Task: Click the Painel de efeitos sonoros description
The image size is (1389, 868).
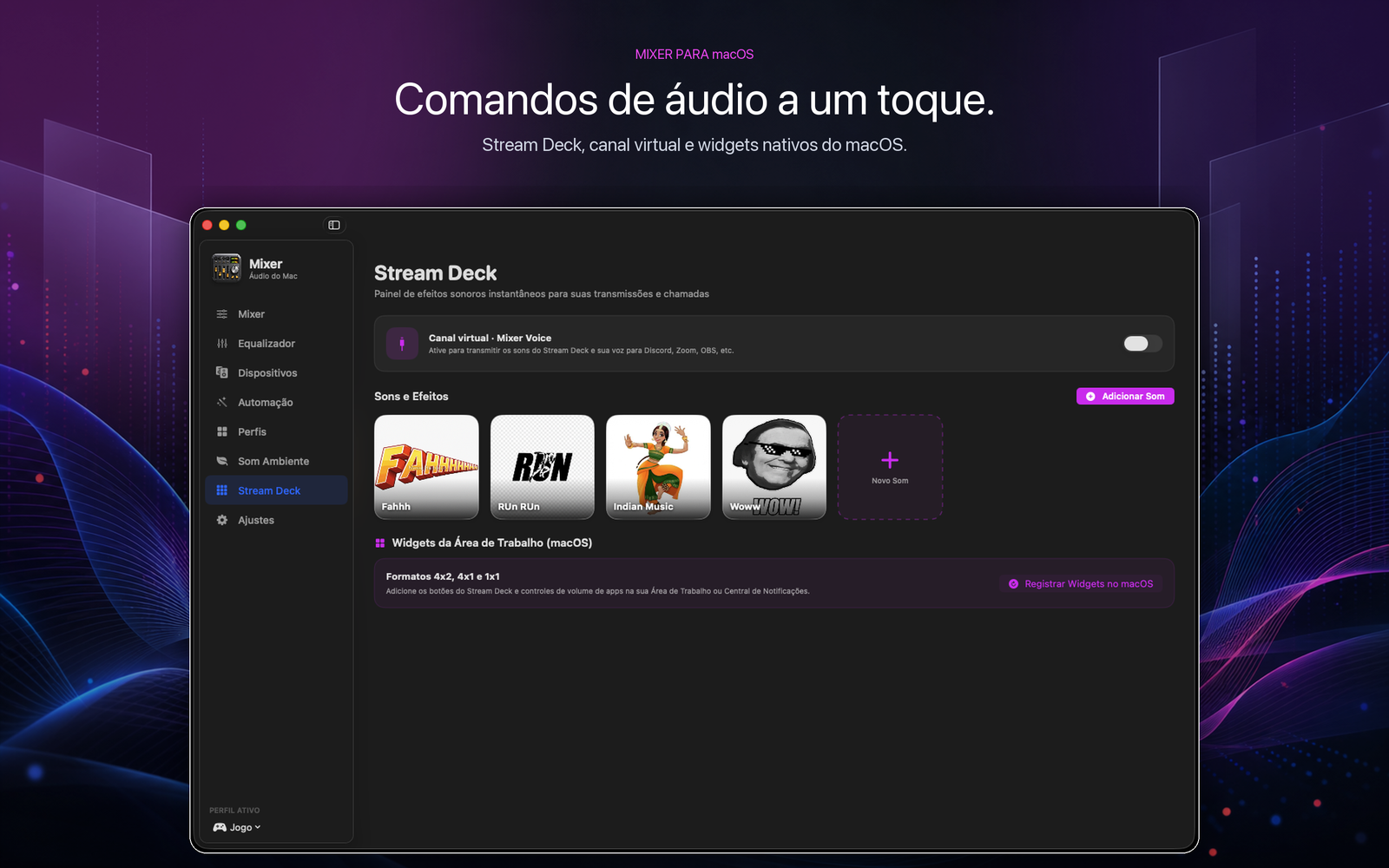Action: 542,294
